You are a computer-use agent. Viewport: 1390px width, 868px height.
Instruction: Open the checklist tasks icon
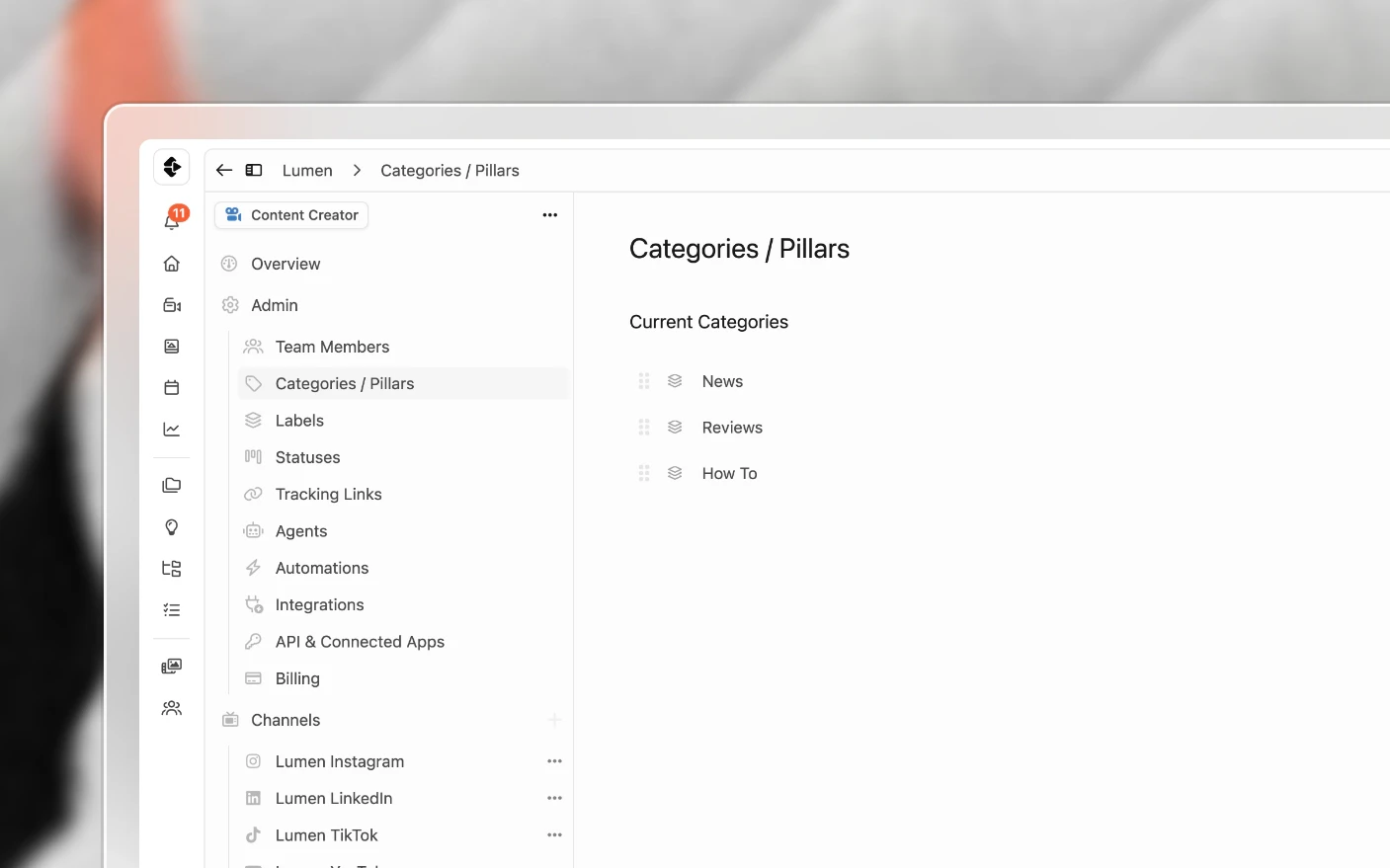(172, 610)
